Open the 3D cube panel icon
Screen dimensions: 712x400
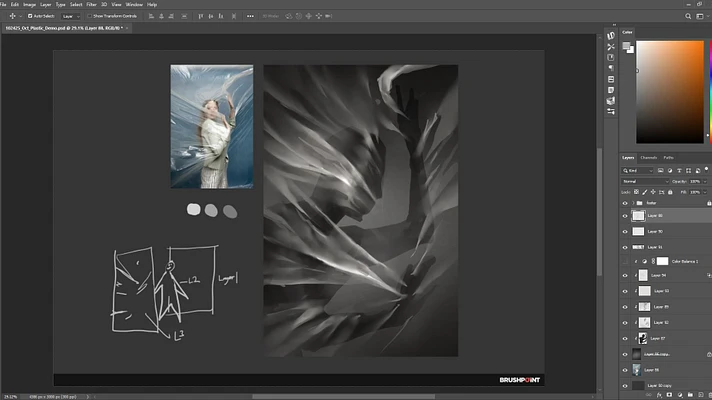[x=611, y=101]
